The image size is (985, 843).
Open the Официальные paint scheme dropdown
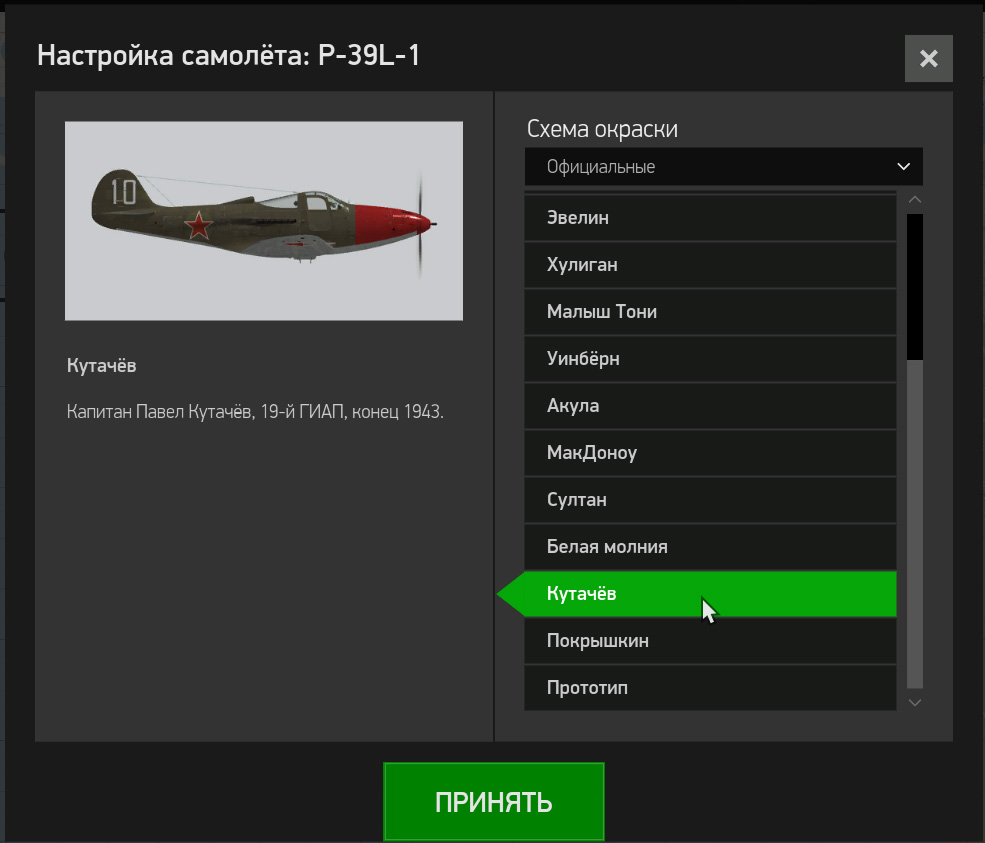click(x=723, y=166)
